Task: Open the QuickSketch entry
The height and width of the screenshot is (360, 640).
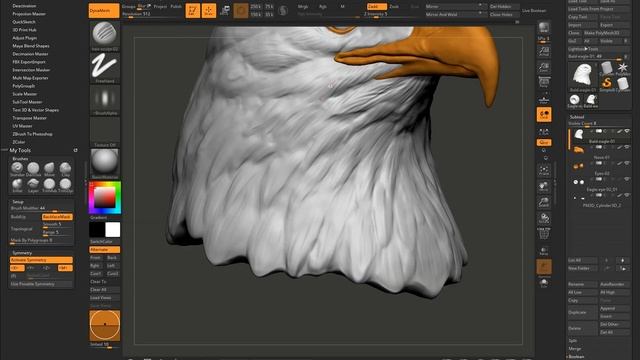Action: (x=24, y=22)
